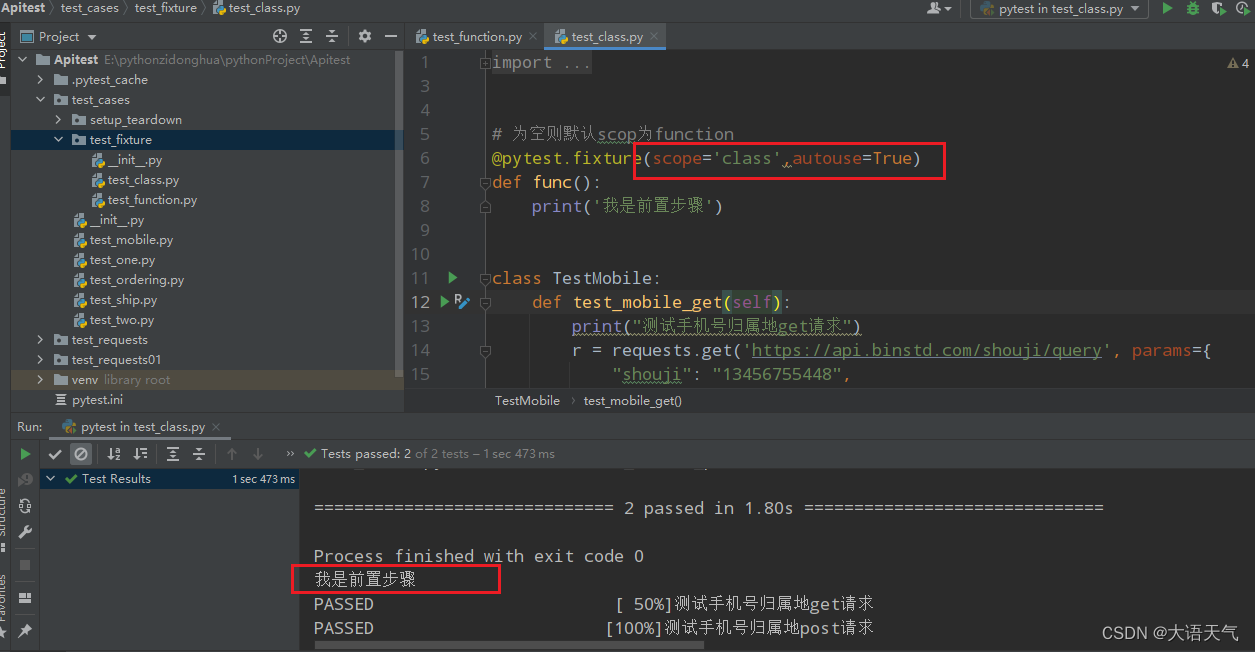
Task: Run pytest using the green Run button
Action: (1167, 7)
